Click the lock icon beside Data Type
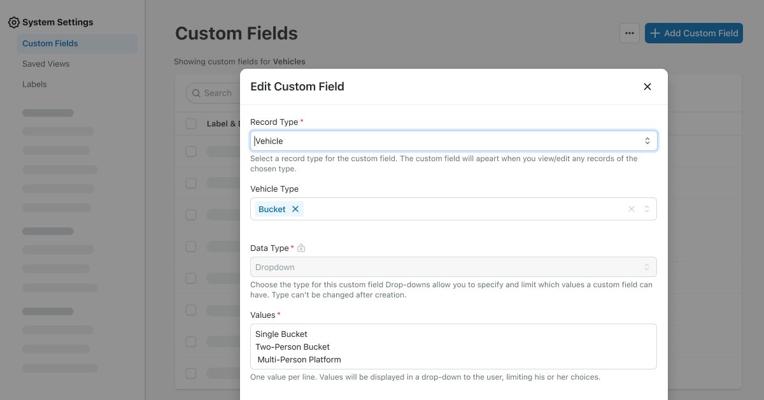Image resolution: width=764 pixels, height=400 pixels. tap(301, 248)
